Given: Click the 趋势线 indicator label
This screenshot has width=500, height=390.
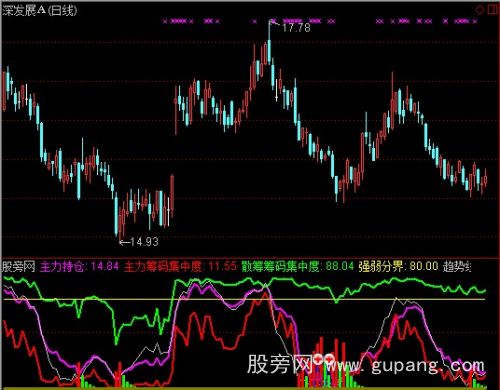Looking at the screenshot, I should 457,267.
